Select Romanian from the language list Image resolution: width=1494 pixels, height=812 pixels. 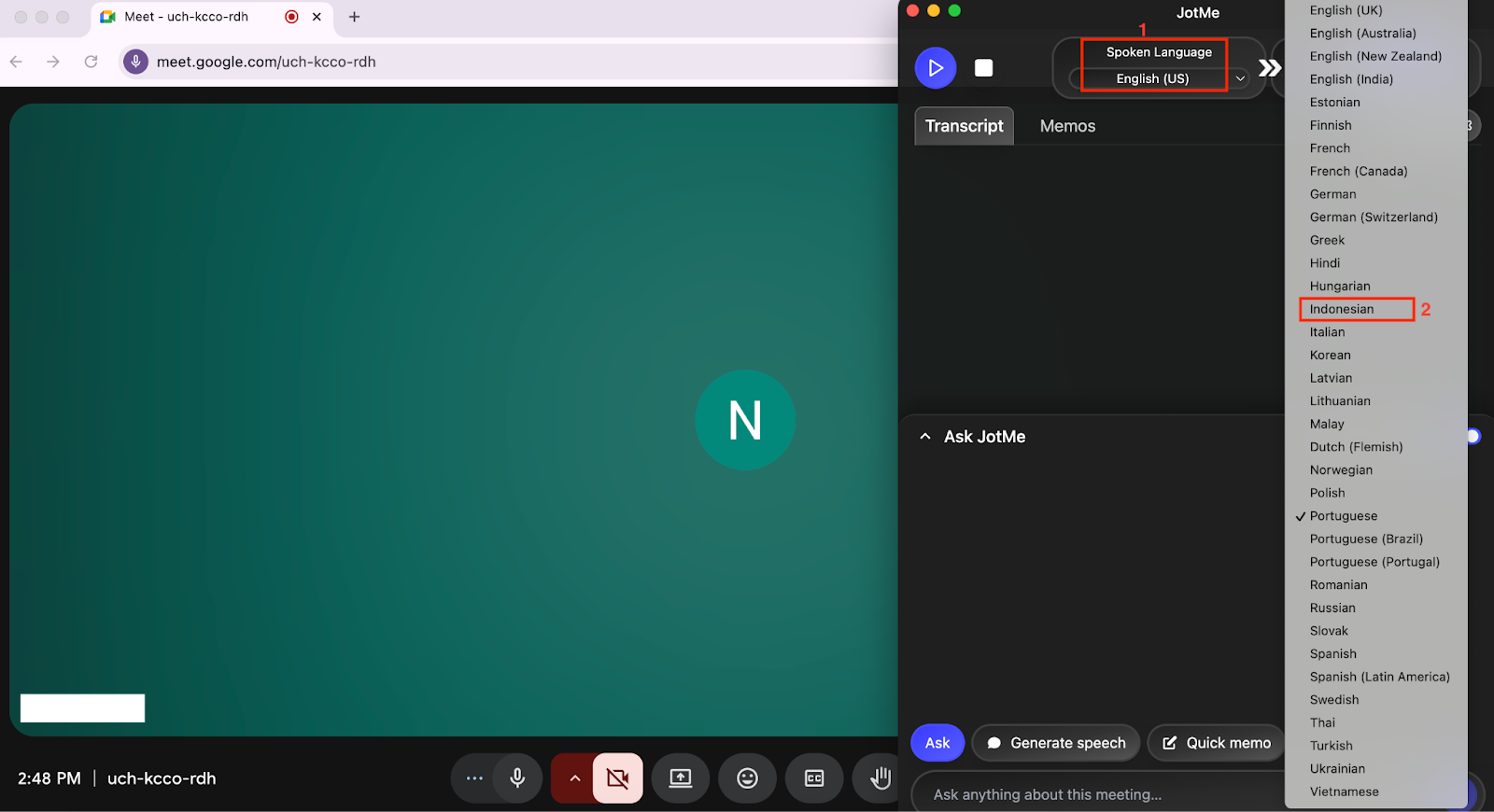point(1338,585)
